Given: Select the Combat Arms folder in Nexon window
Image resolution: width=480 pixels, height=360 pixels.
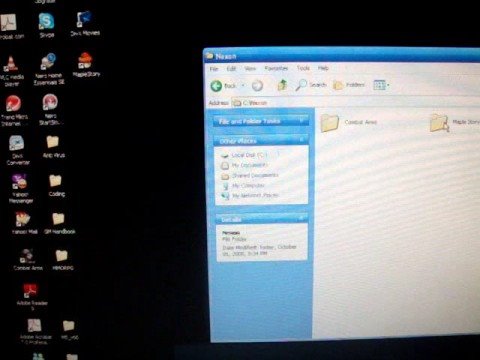Looking at the screenshot, I should [x=349, y=123].
